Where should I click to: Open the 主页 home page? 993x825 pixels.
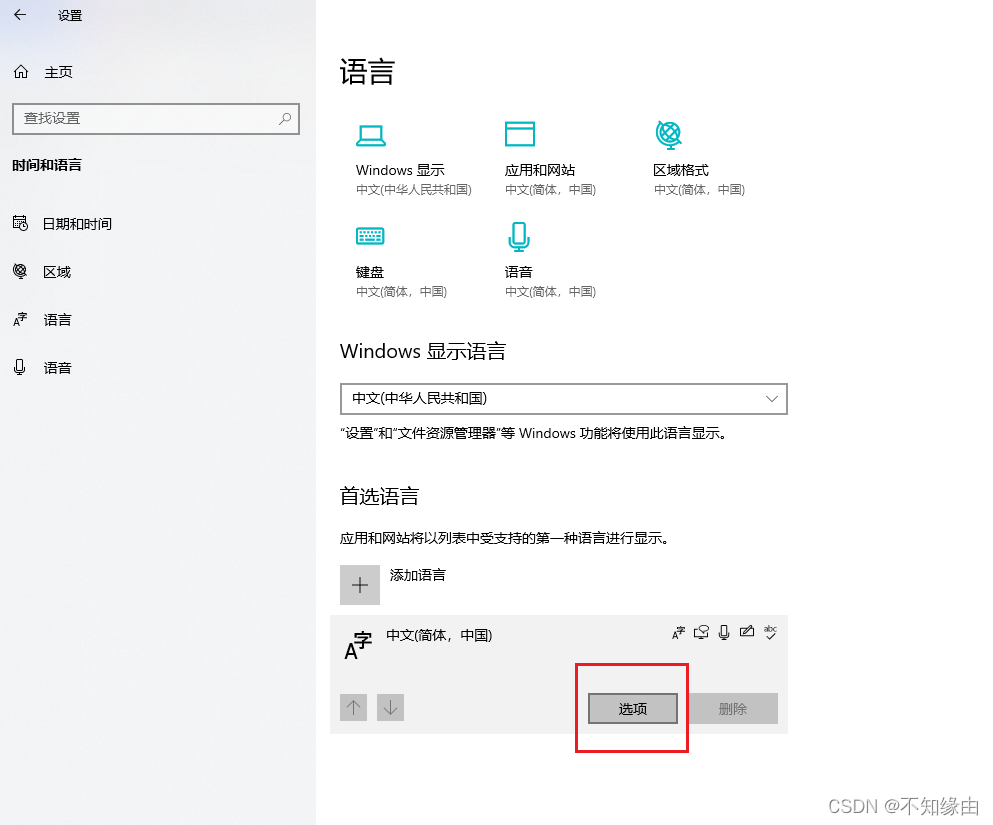(43, 72)
